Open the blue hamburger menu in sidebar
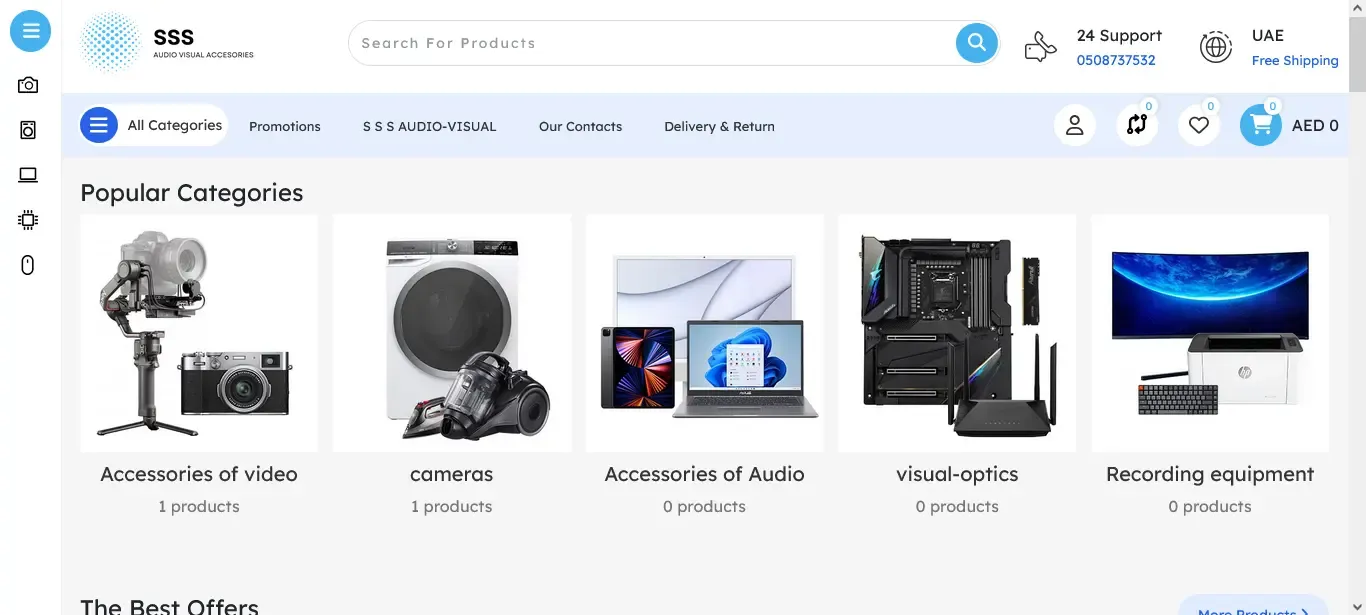 pos(31,31)
